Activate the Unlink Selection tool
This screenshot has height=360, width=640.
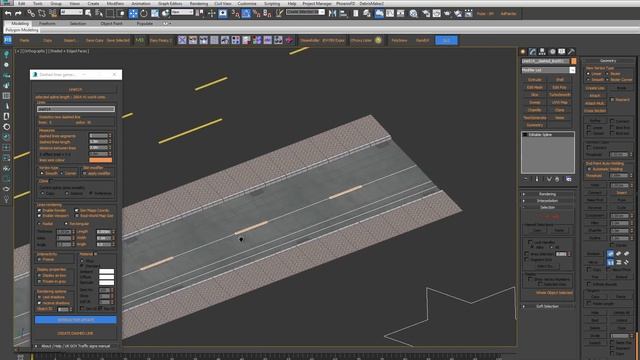[42, 13]
